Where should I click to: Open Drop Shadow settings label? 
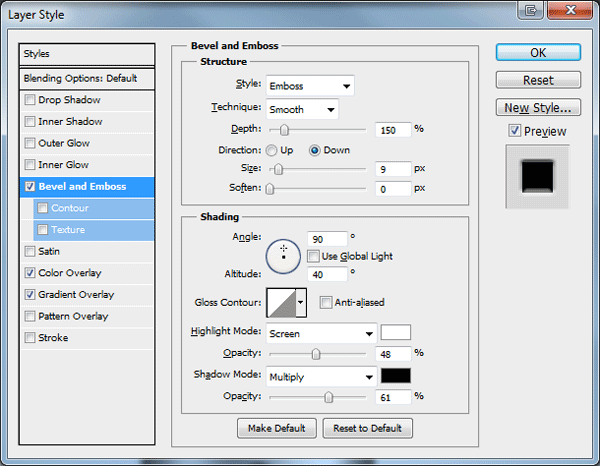click(x=69, y=100)
